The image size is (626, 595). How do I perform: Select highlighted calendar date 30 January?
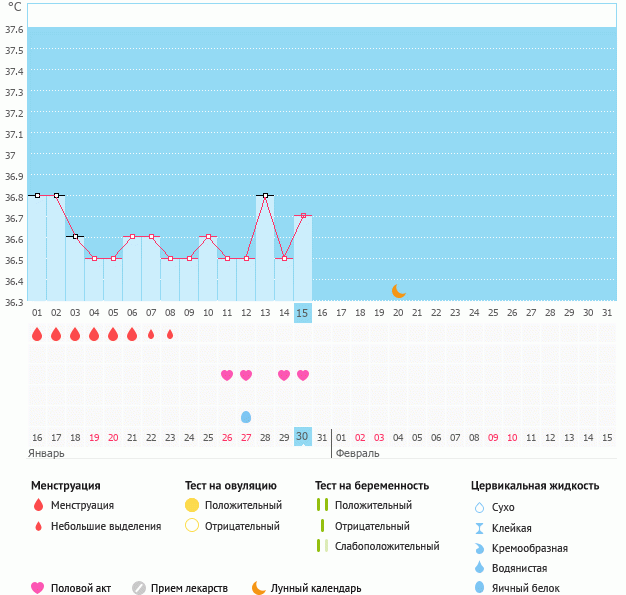coord(303,437)
